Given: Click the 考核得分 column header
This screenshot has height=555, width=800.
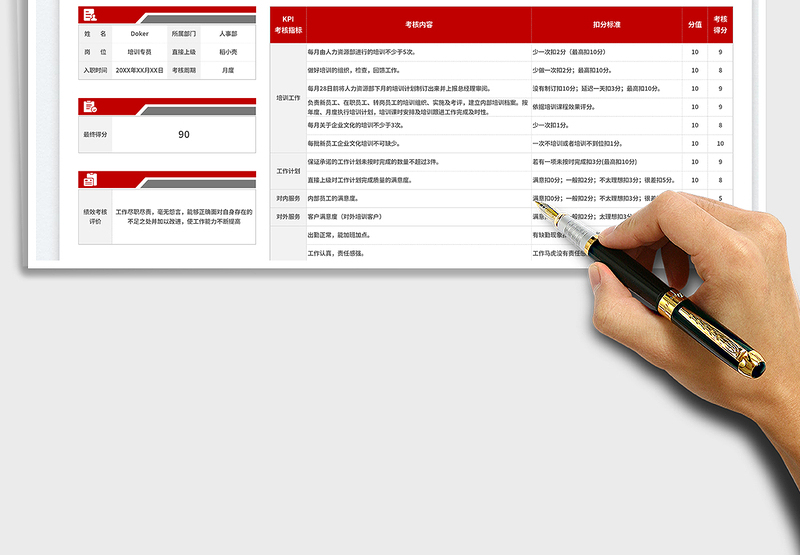Looking at the screenshot, I should 720,24.
